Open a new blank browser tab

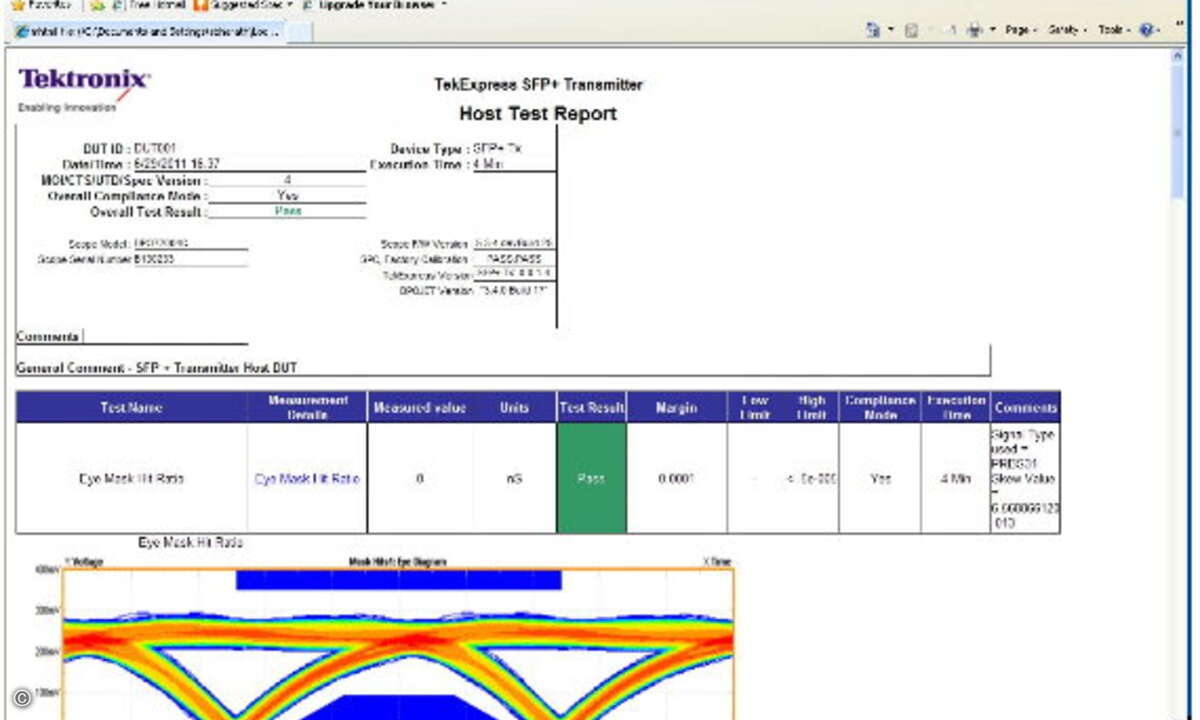pyautogui.click(x=301, y=32)
